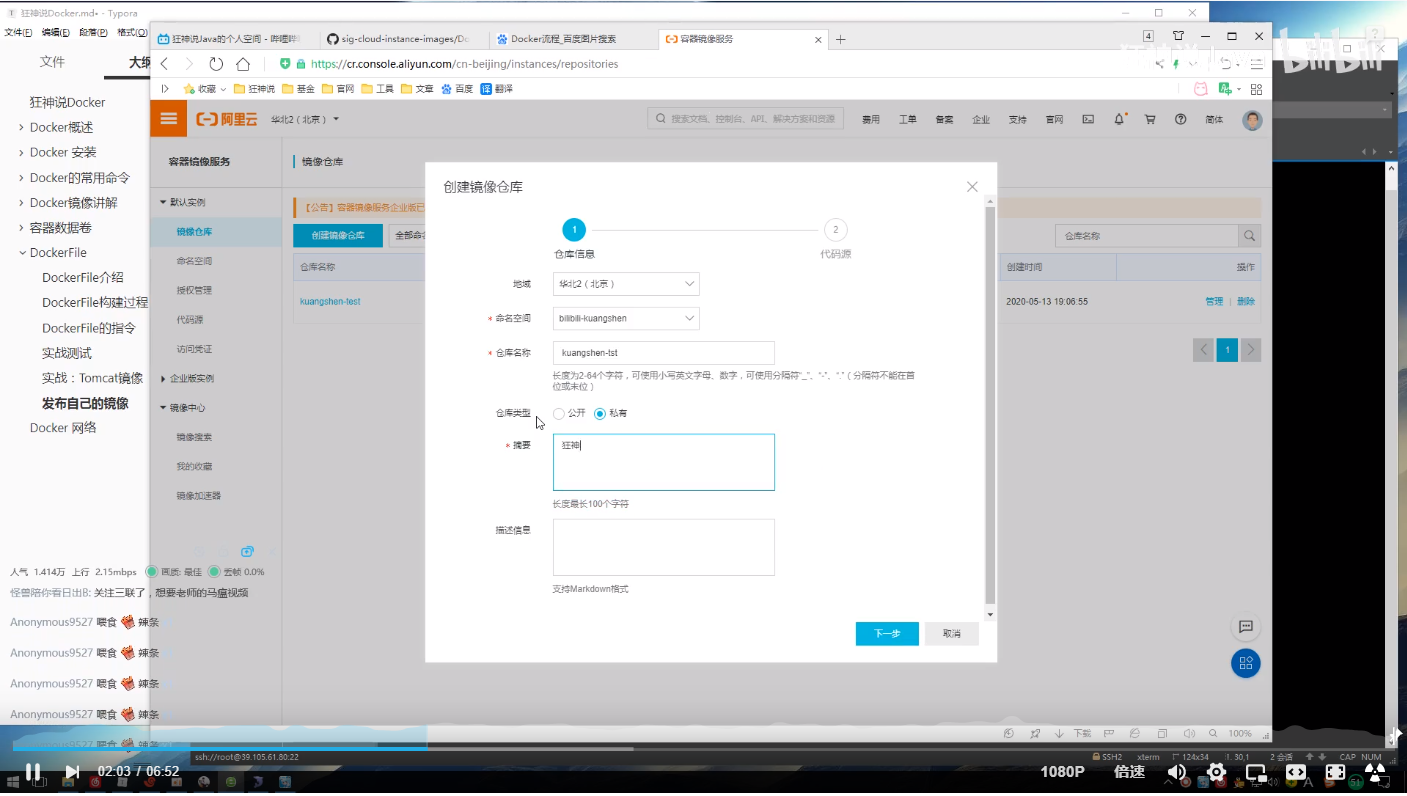Open the blue floating apps grid icon

tap(1246, 663)
